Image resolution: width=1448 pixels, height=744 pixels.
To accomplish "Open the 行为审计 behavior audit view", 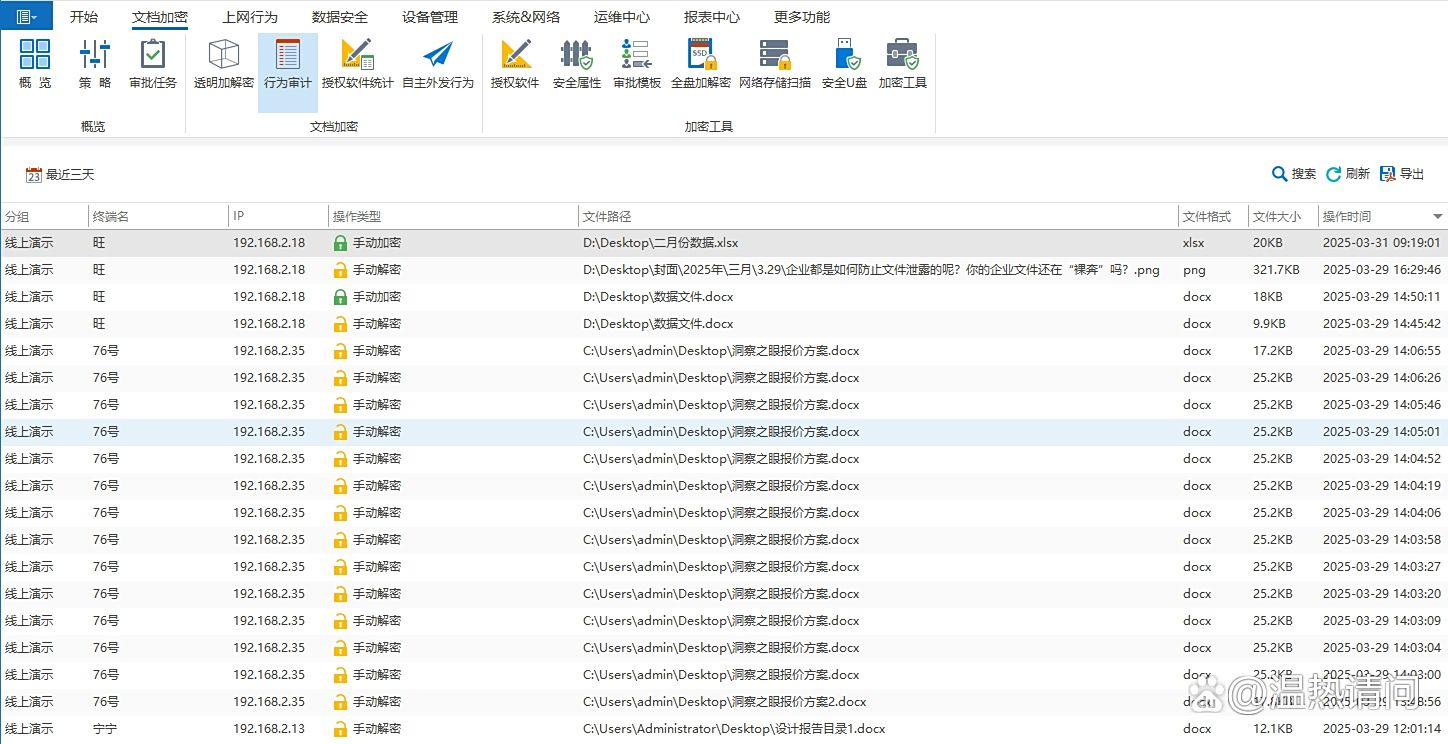I will (287, 63).
